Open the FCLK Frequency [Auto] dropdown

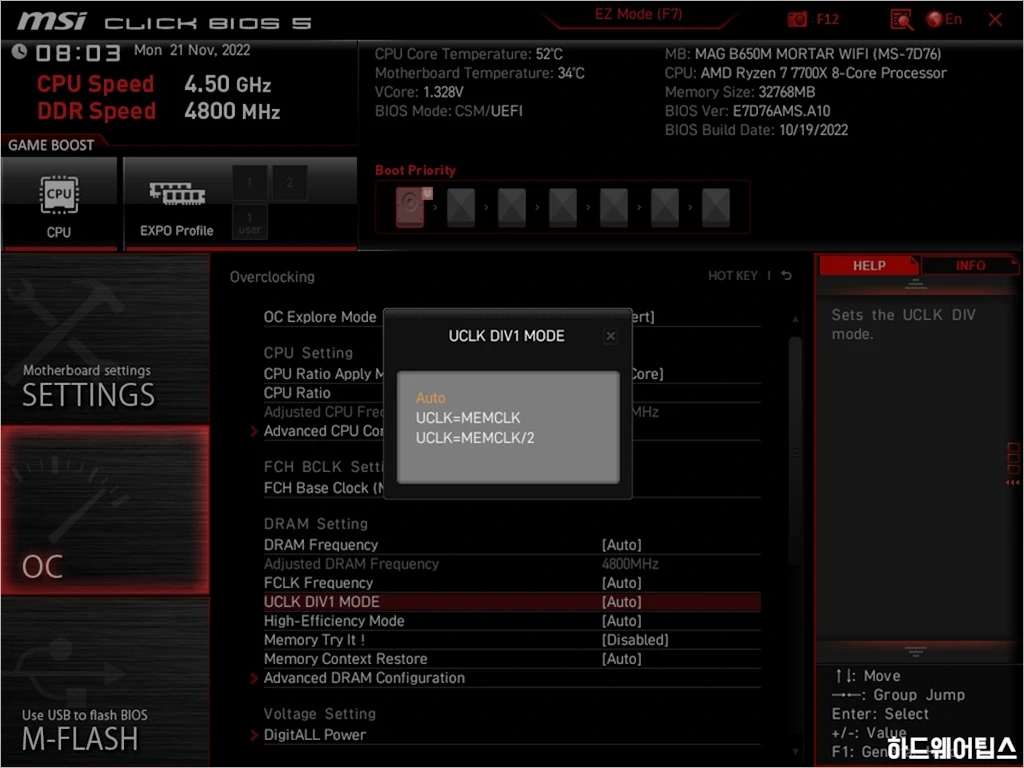click(x=621, y=583)
